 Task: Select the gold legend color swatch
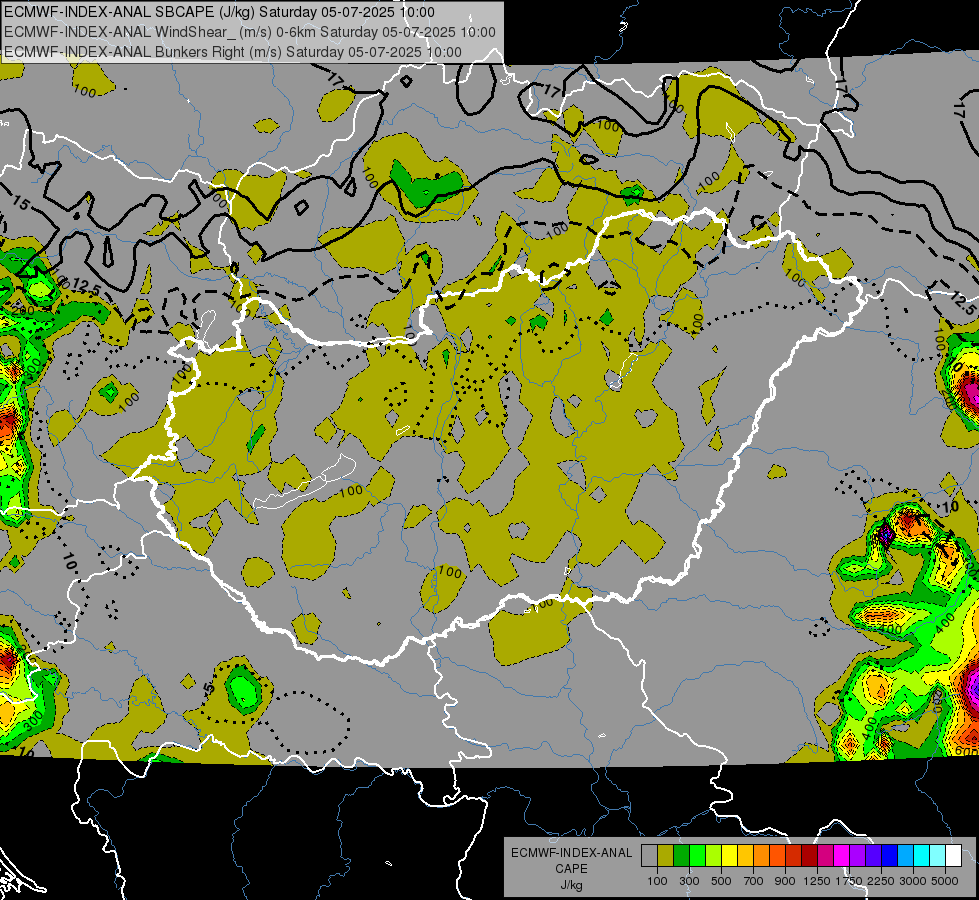coord(745,856)
